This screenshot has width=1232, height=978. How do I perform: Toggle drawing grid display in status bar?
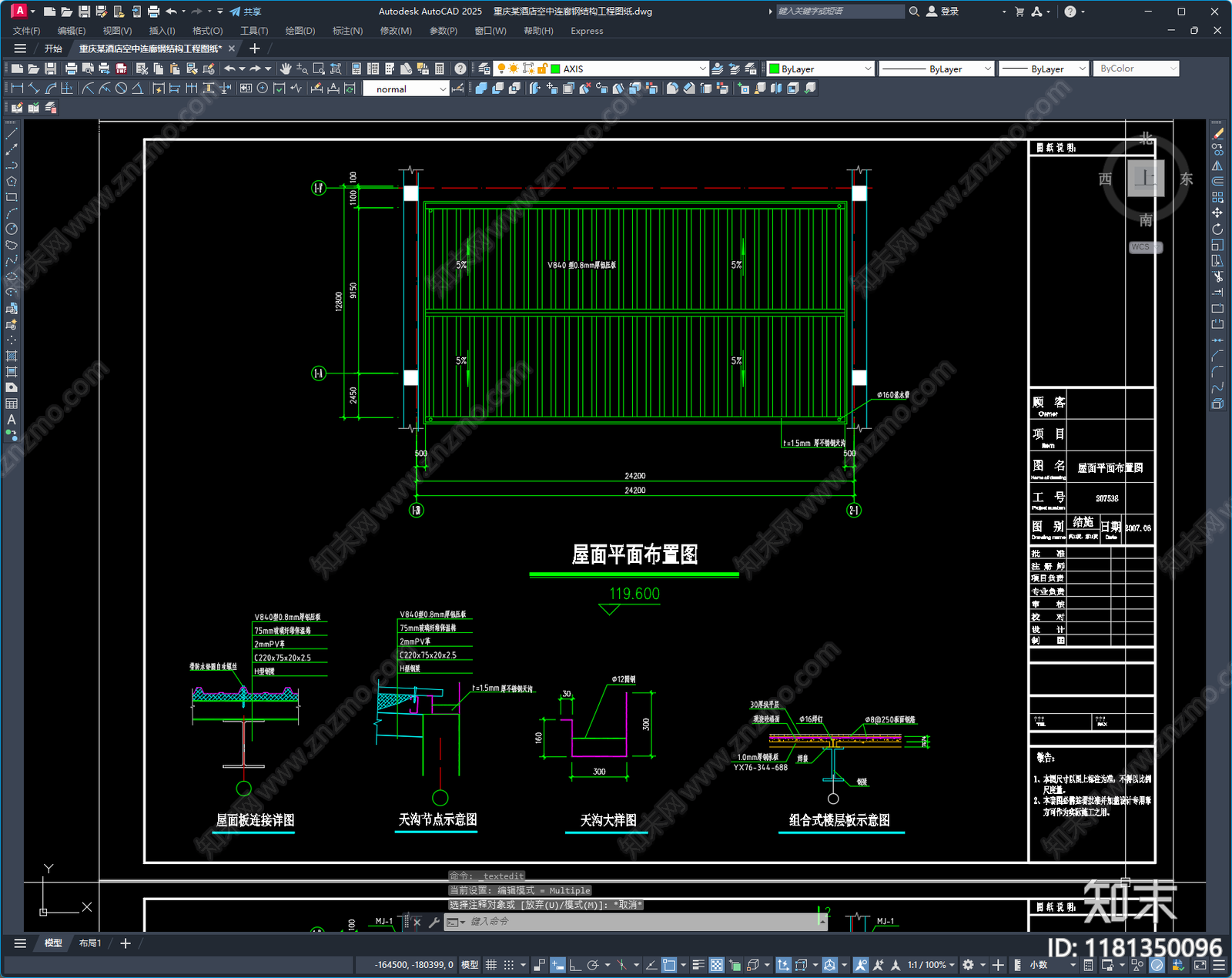pyautogui.click(x=490, y=965)
